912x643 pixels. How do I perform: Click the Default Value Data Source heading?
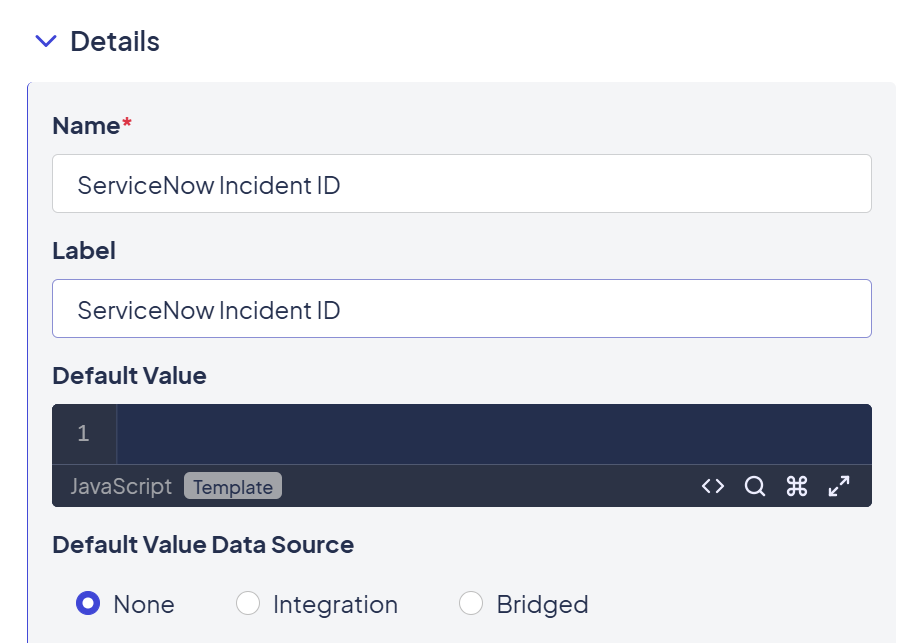(x=203, y=545)
